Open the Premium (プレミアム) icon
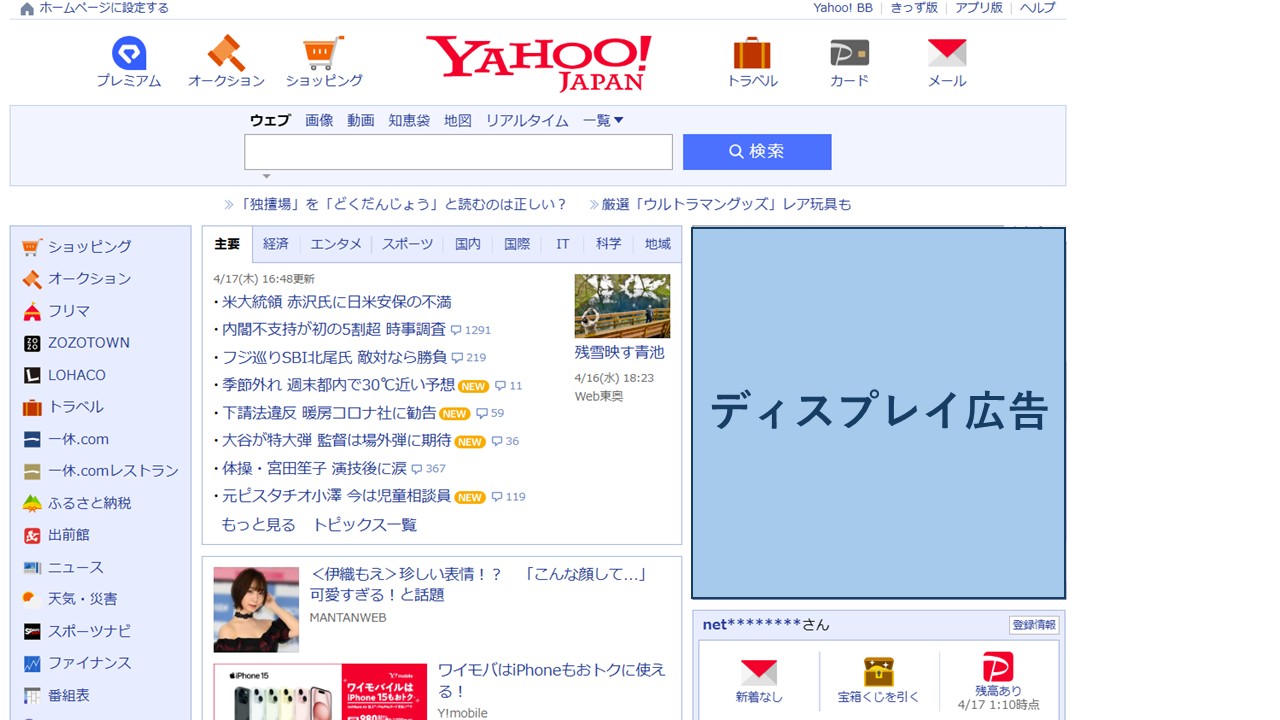The height and width of the screenshot is (720, 1280). 129,53
